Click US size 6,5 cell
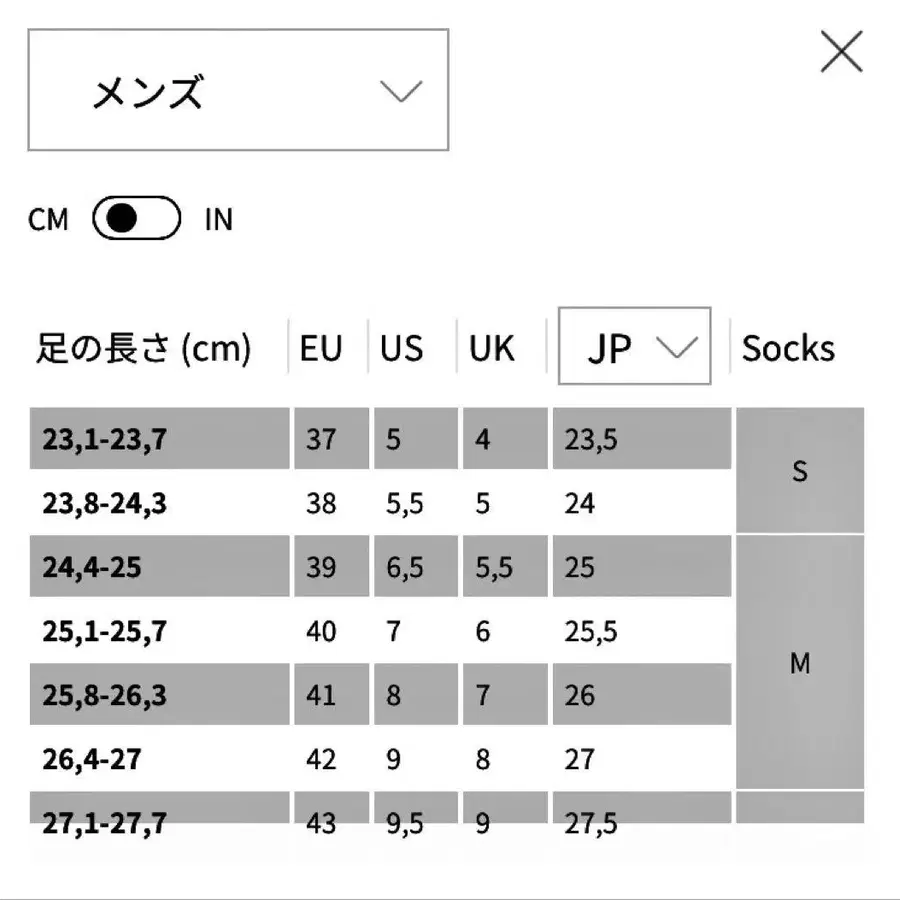 (x=405, y=567)
